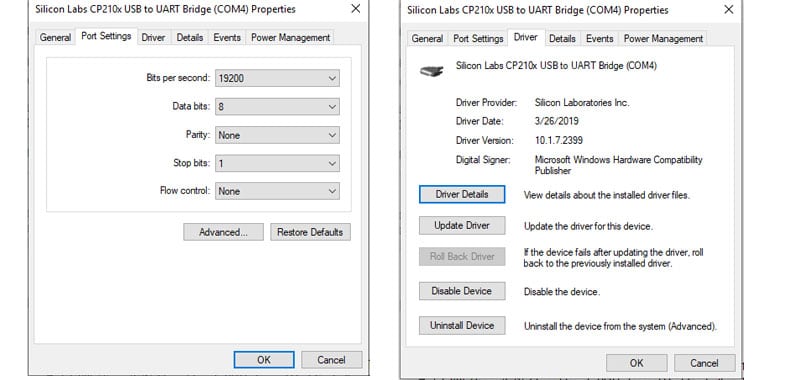This screenshot has height=380, width=792.
Task: Click Disable Device button
Action: (x=462, y=291)
